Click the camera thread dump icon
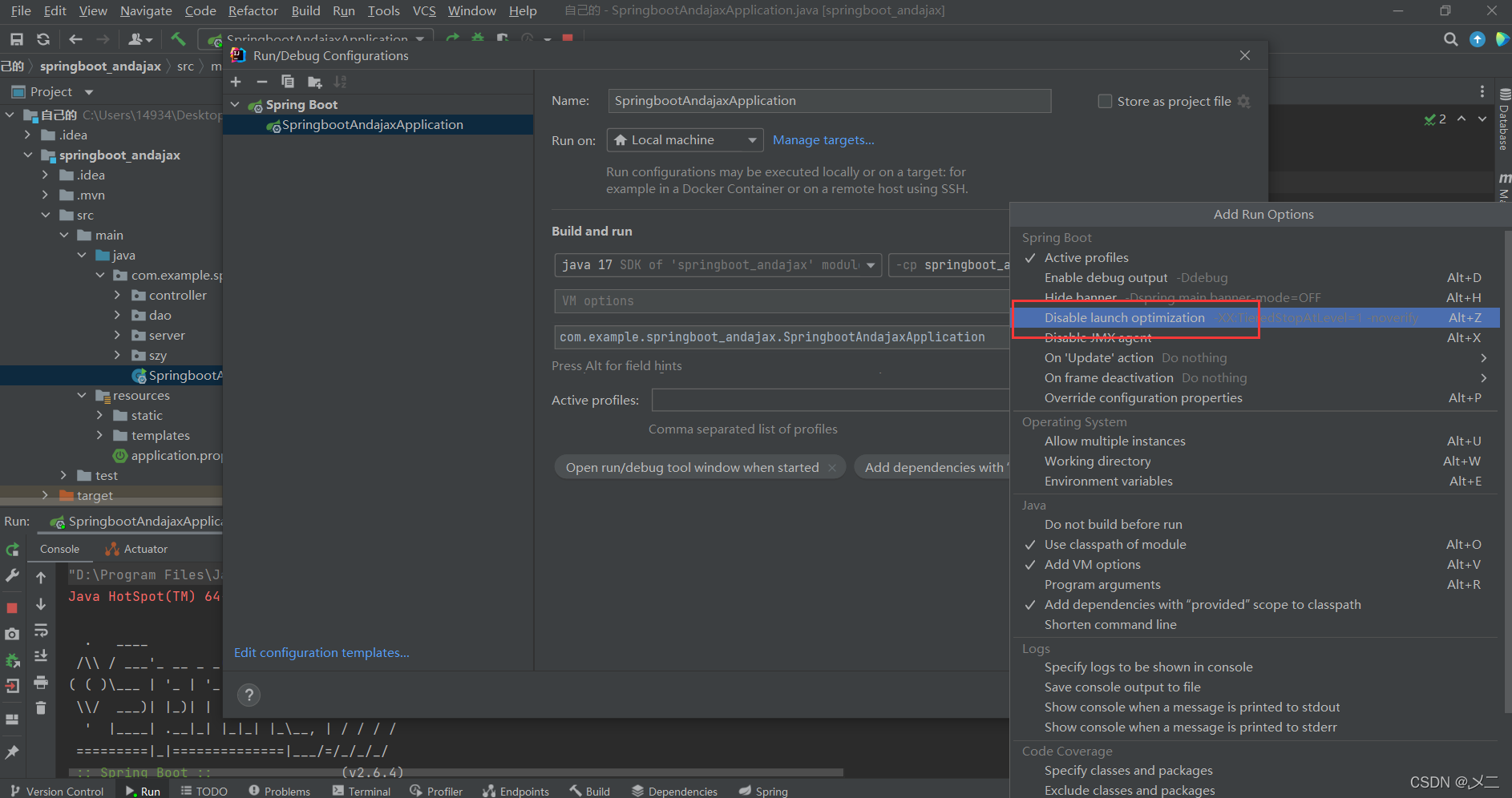 12,634
